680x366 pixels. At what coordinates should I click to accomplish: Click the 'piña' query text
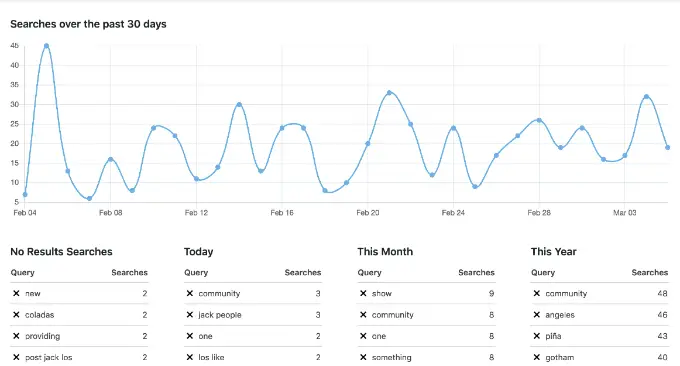tap(553, 336)
